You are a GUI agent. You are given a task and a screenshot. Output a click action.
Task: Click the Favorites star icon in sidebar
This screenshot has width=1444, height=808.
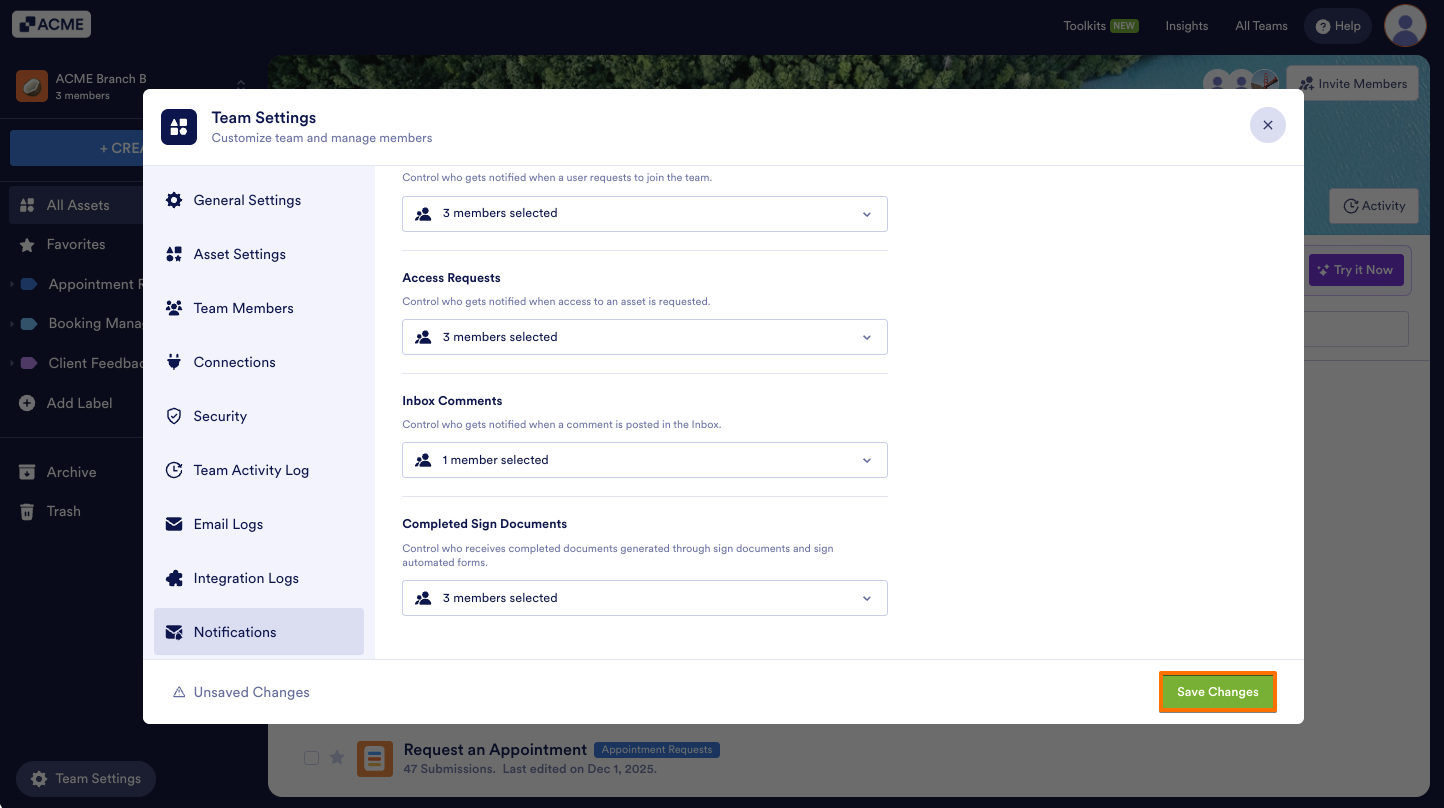pos(27,244)
